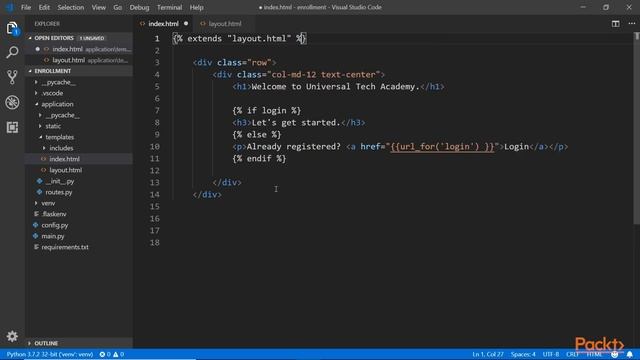The width and height of the screenshot is (640, 360).
Task: Open routes.py in the file tree
Action: tap(59, 192)
